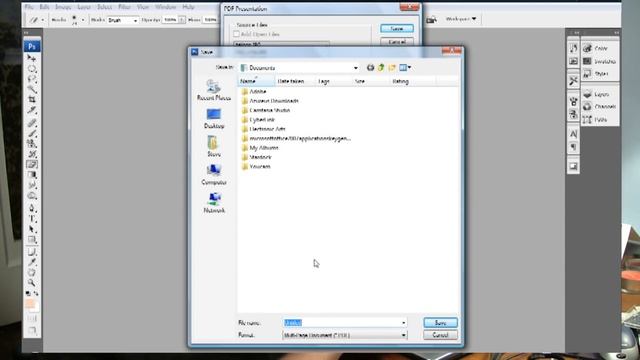
Task: Select the History Brush tool
Action: pos(31,154)
